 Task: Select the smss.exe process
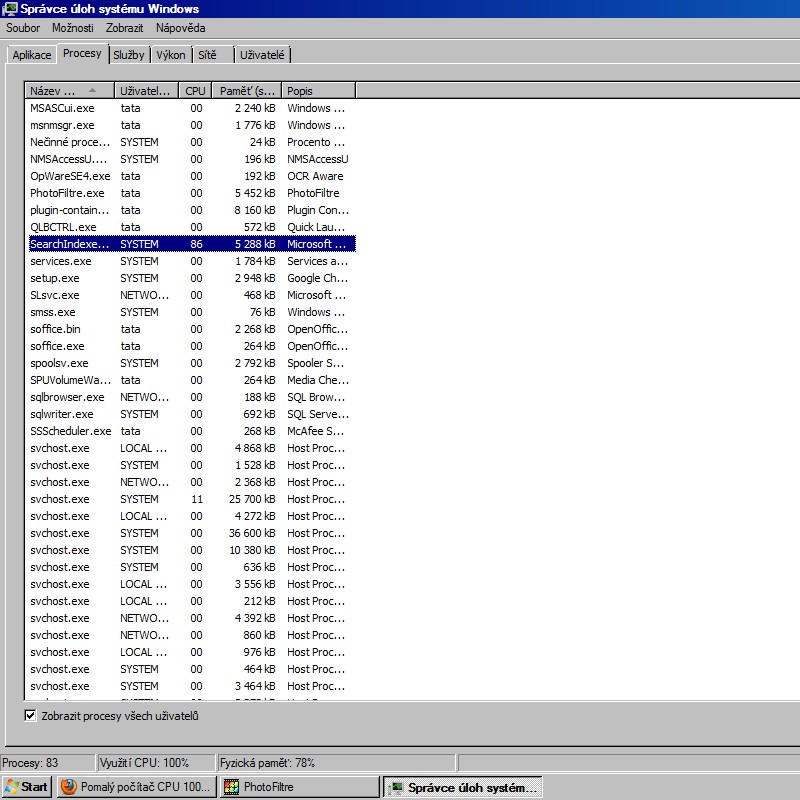pos(192,312)
